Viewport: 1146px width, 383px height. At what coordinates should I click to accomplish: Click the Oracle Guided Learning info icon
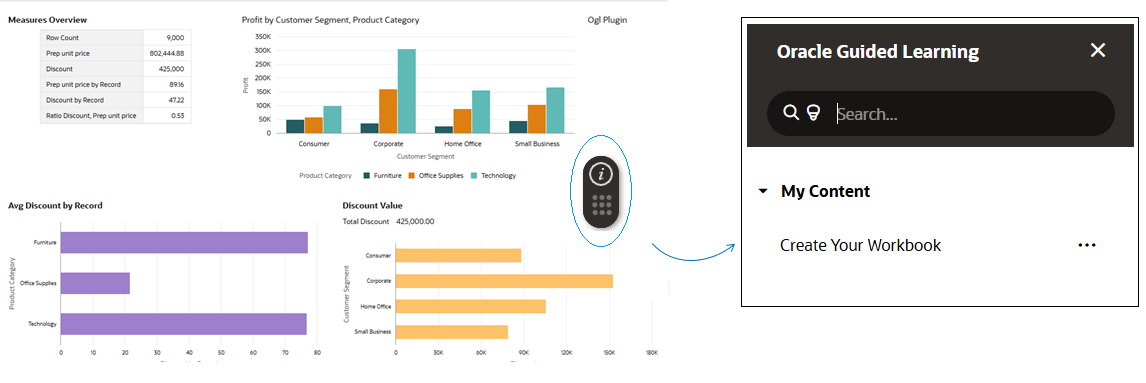pos(602,174)
